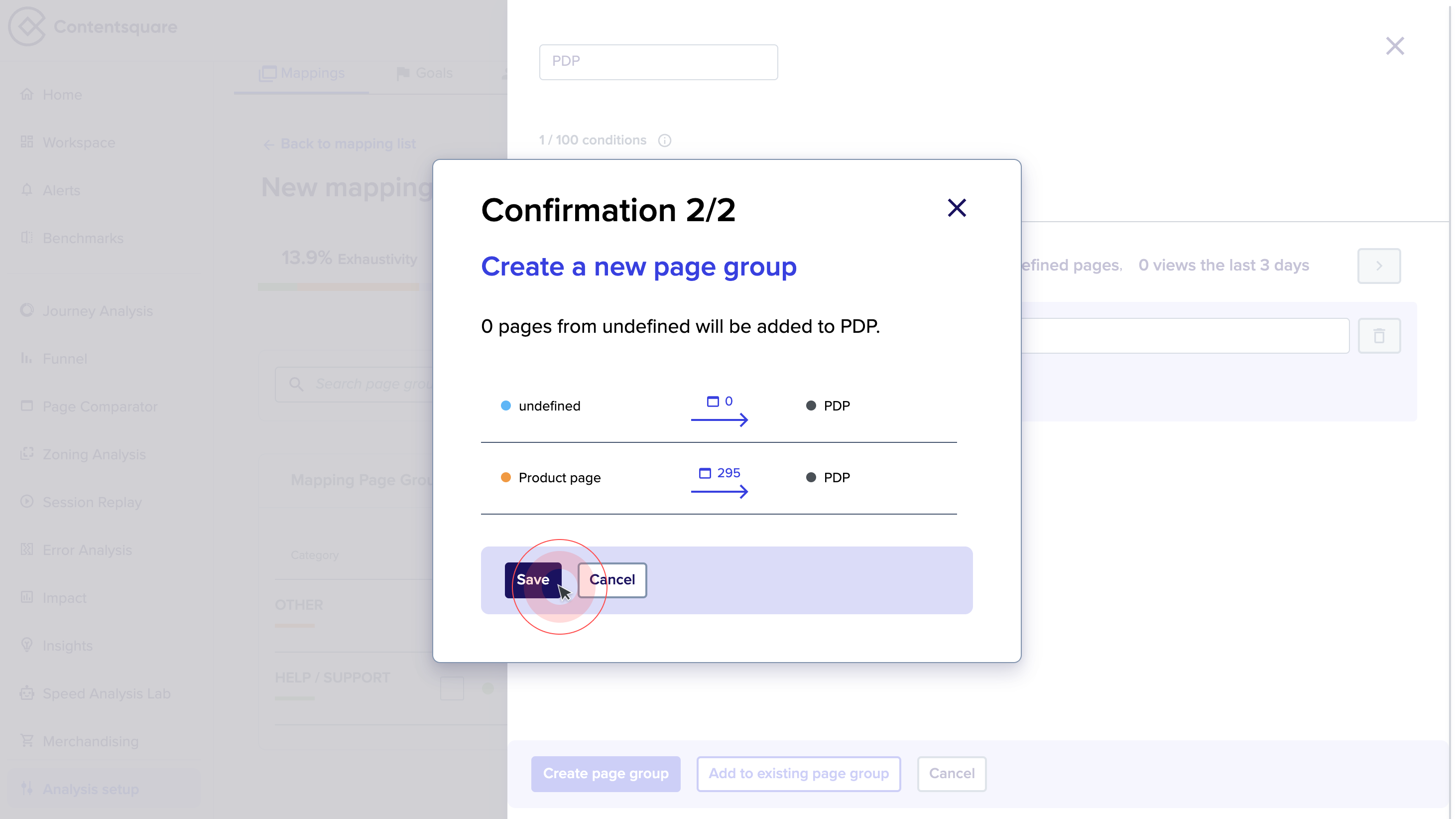Click the trash icon to delete the condition
Viewport: 1456px width, 819px height.
pos(1379,335)
